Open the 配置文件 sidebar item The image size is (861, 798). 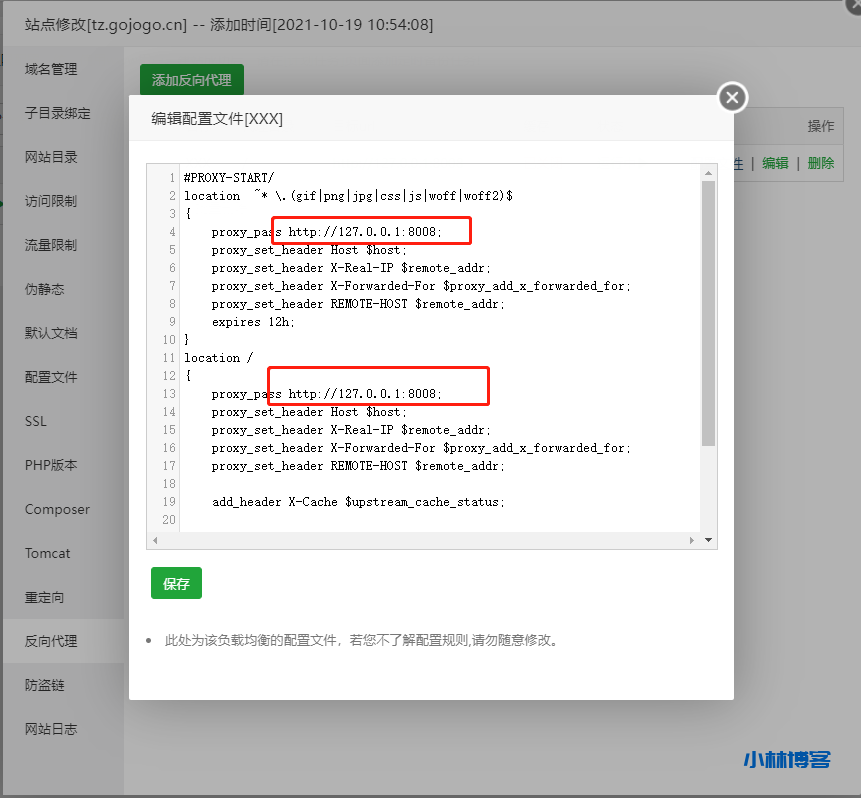[x=51, y=377]
